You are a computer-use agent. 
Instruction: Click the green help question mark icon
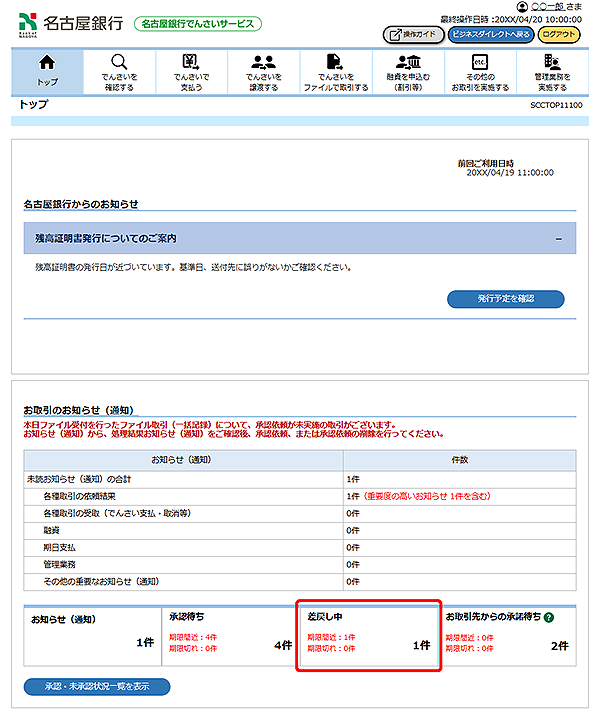(549, 617)
